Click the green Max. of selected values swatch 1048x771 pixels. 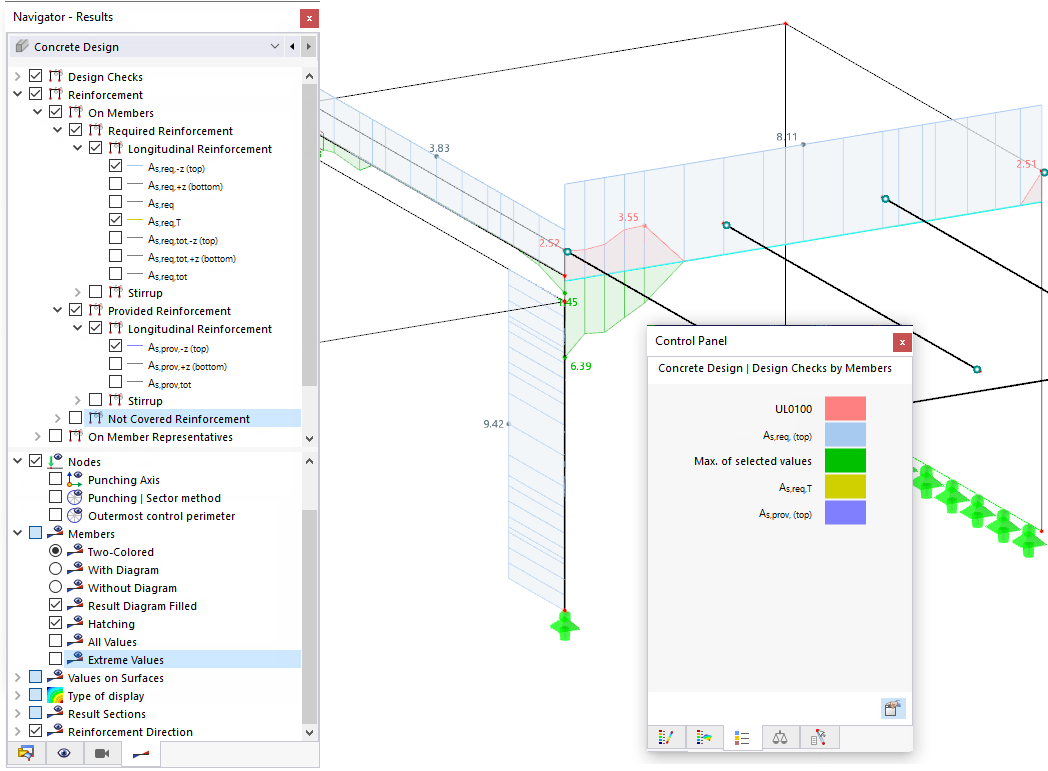[845, 460]
